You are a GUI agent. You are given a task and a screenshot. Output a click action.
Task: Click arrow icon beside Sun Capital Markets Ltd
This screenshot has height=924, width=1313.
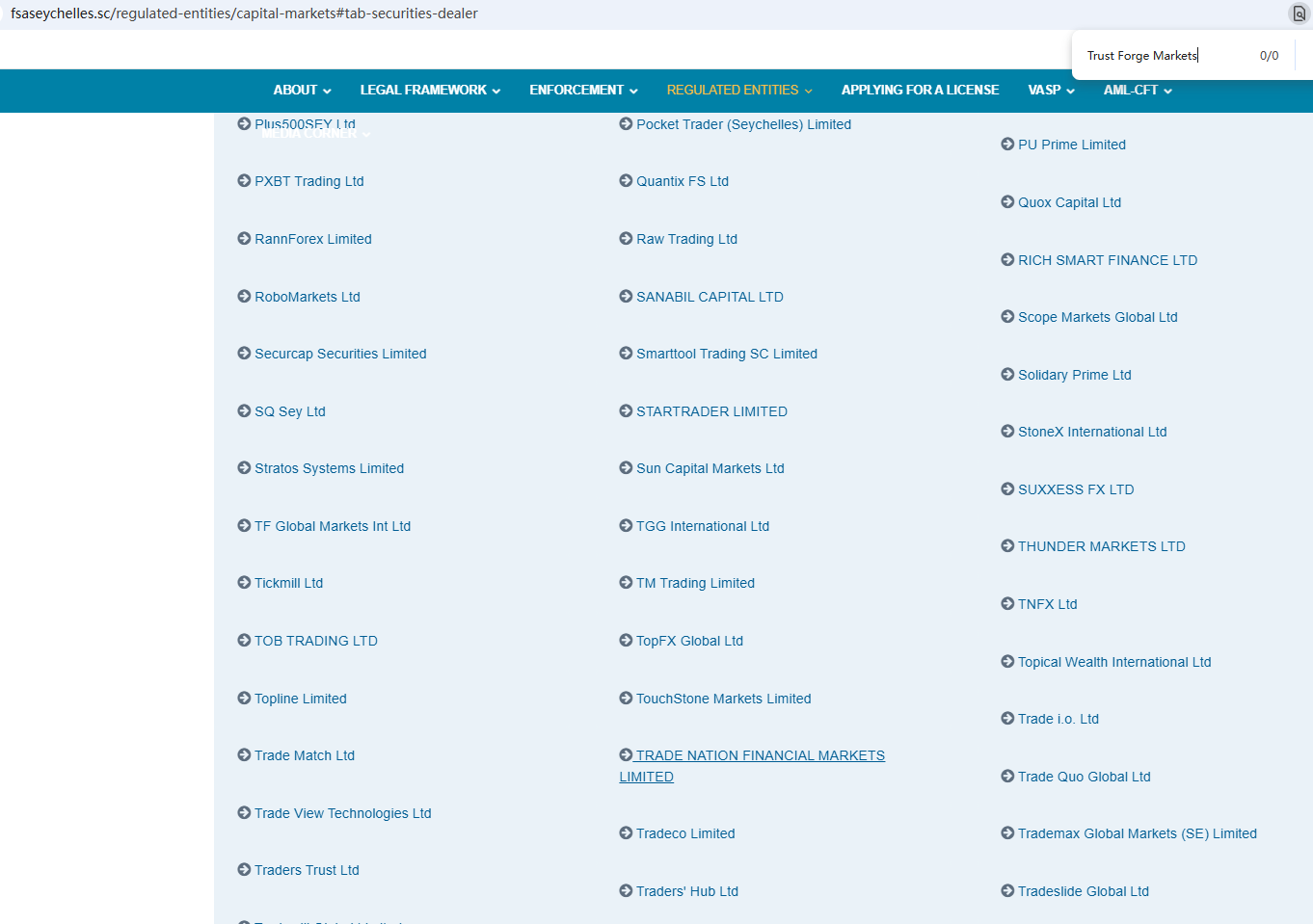coord(626,467)
